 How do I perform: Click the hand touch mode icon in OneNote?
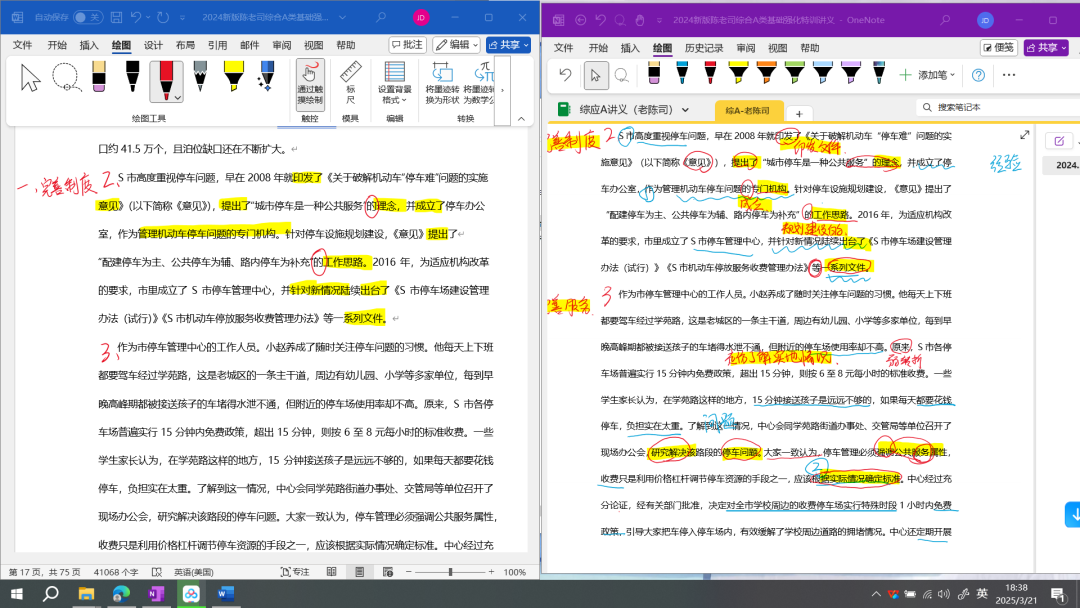coord(640,20)
